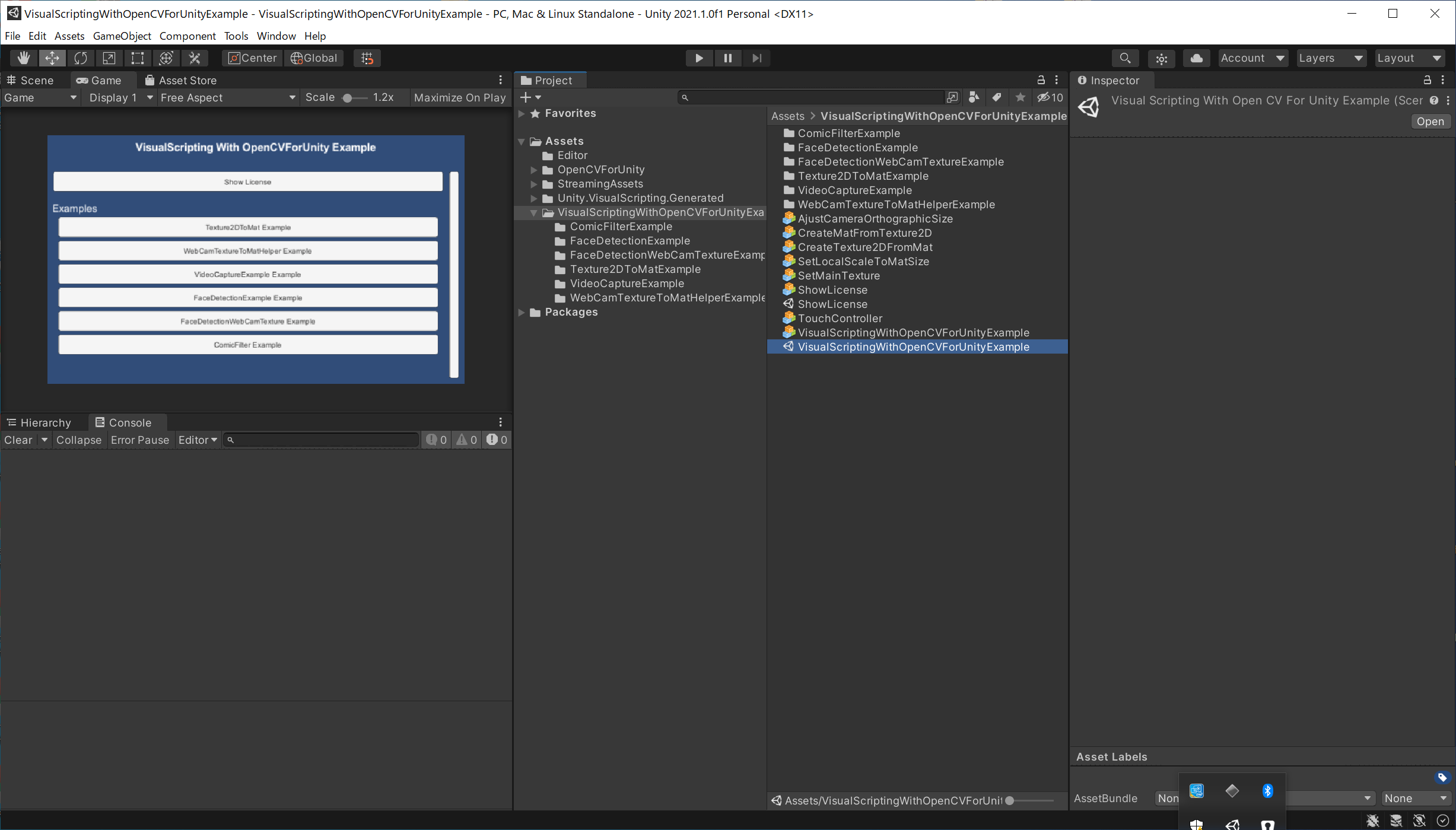The height and width of the screenshot is (830, 1456).
Task: Select the Hand tool in toolbar
Action: pos(22,58)
